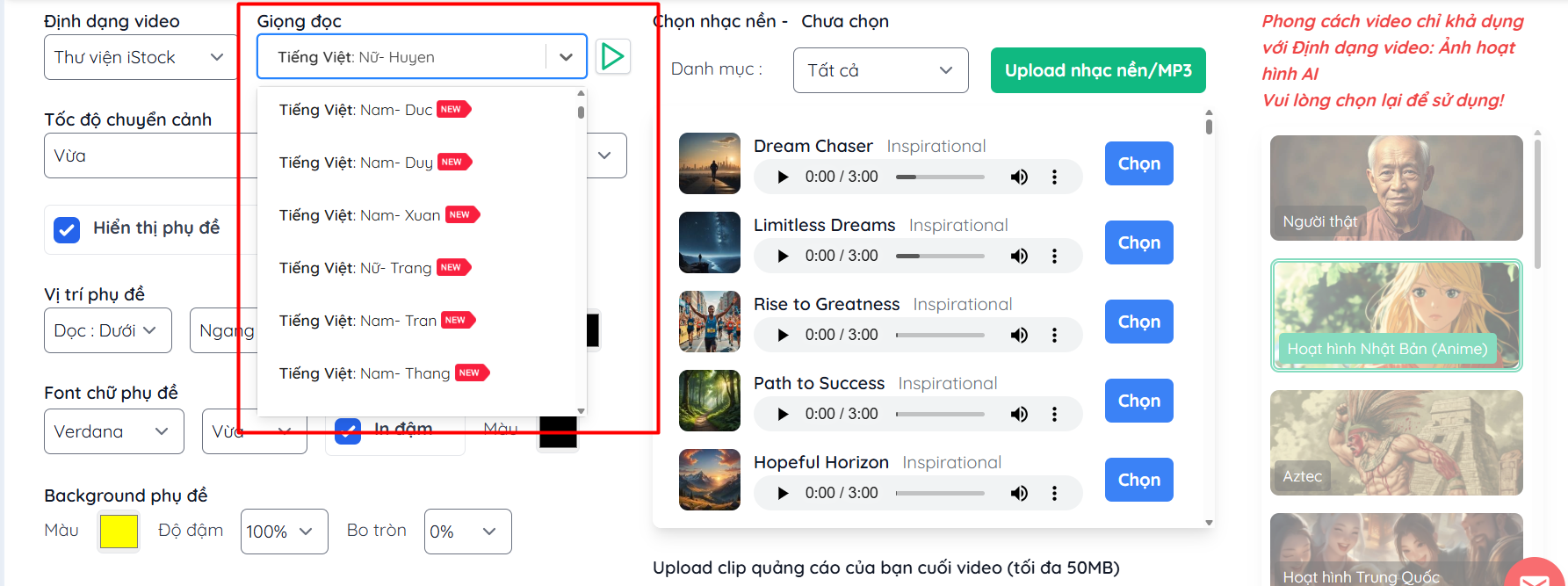Mute the Hopeful Horizon track volume
The width and height of the screenshot is (1568, 586).
pyautogui.click(x=1019, y=493)
